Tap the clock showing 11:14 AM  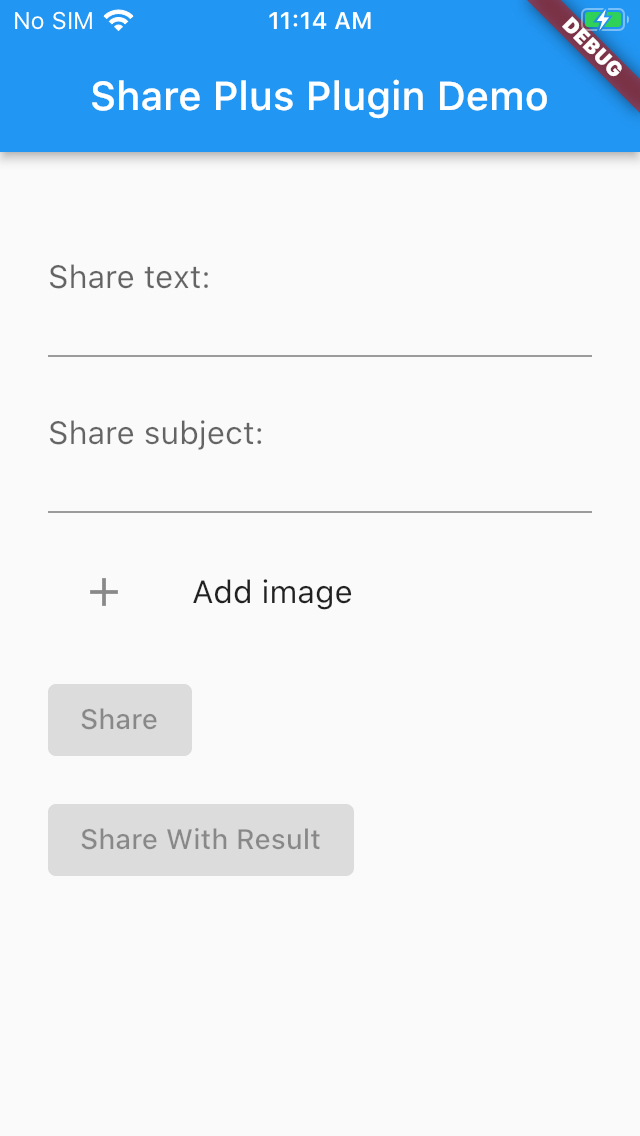pyautogui.click(x=320, y=20)
